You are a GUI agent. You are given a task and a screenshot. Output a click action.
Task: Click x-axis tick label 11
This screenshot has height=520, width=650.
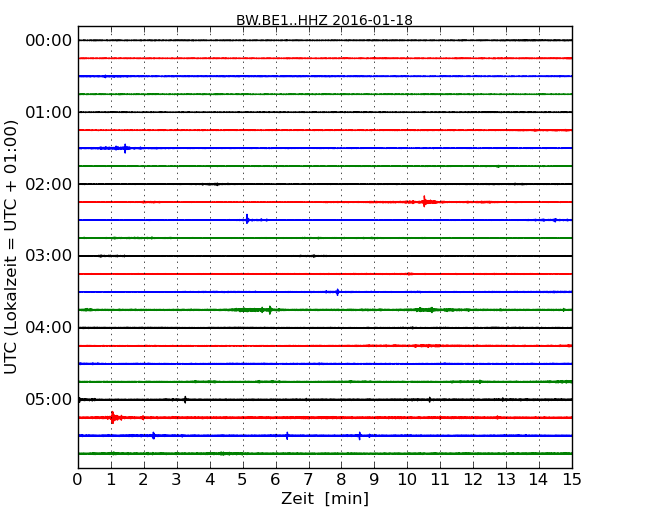click(440, 480)
